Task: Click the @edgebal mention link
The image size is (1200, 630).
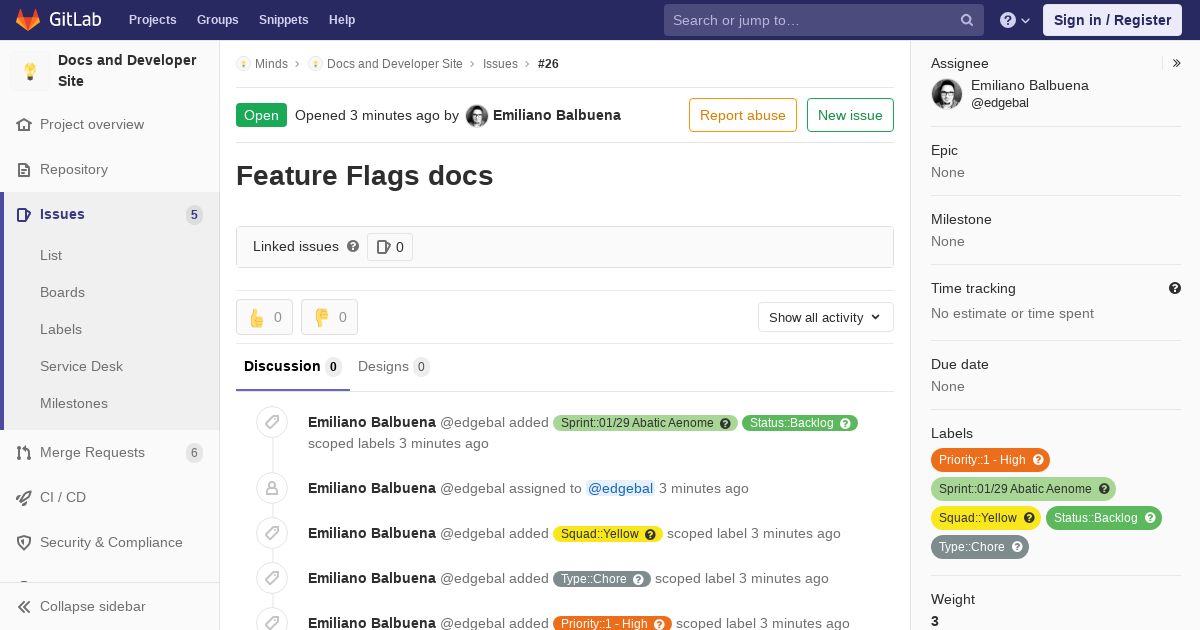Action: (620, 488)
